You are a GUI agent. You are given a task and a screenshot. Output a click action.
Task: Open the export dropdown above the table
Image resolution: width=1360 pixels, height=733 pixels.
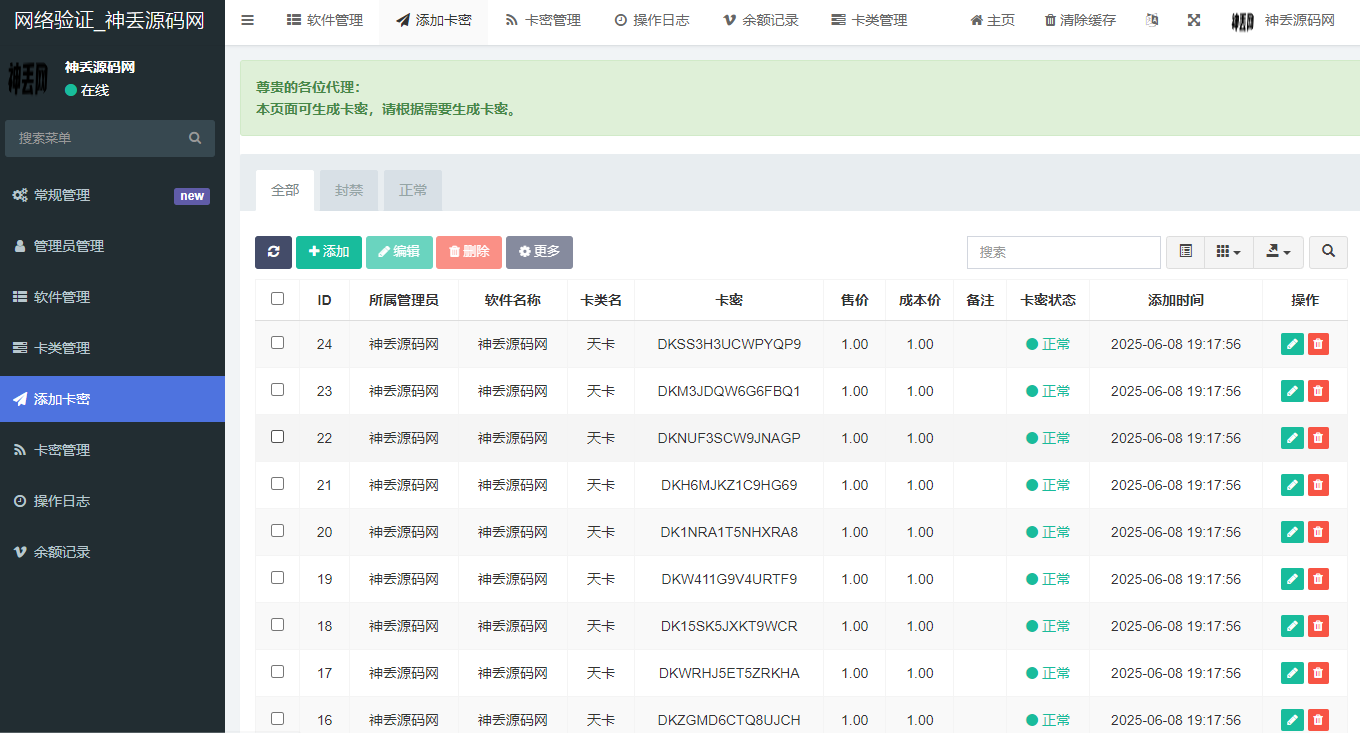coord(1277,252)
